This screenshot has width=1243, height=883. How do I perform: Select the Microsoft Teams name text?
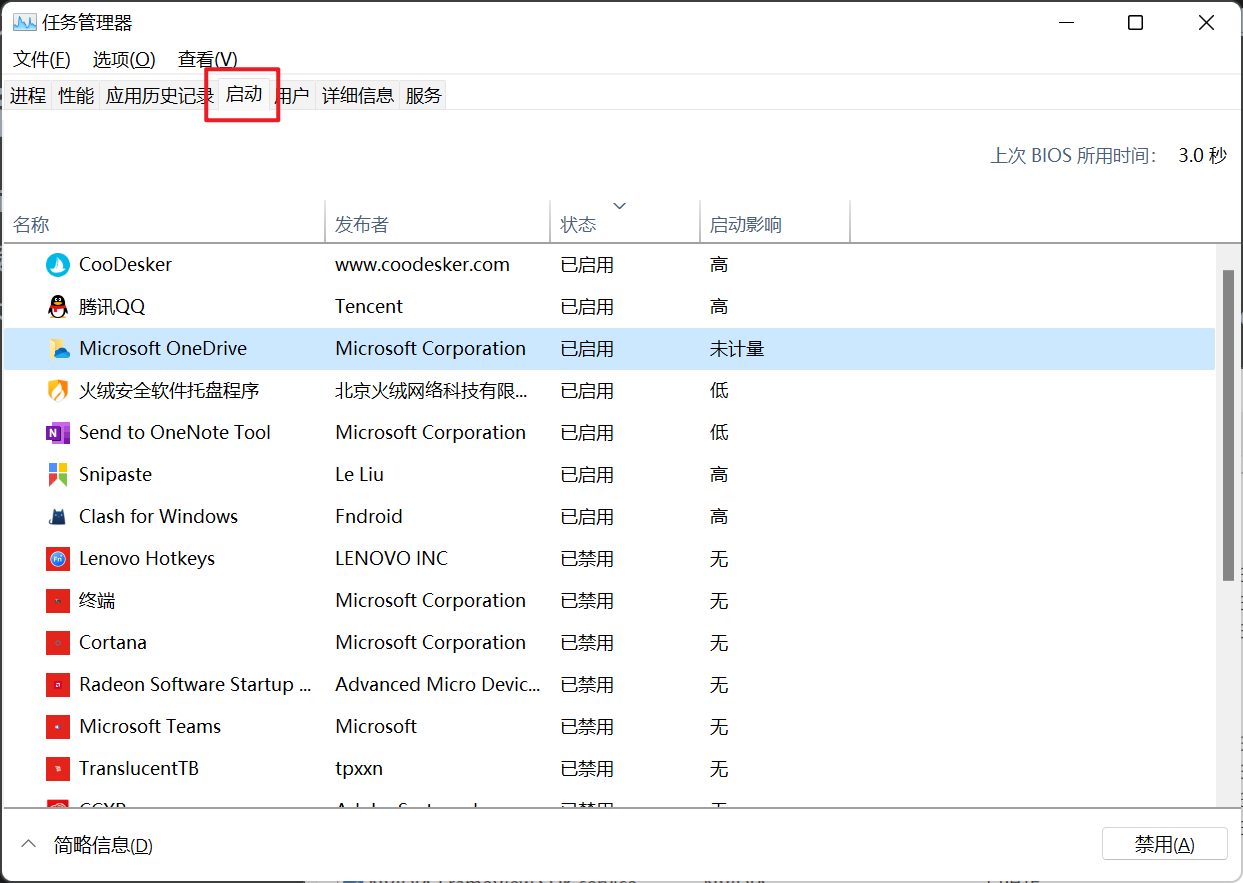point(150,727)
